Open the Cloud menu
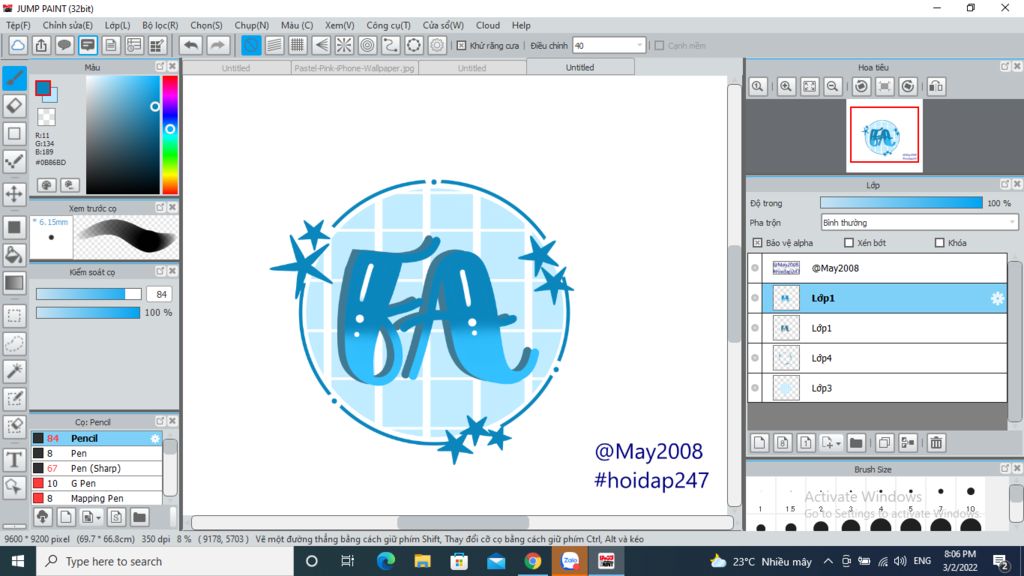 click(x=487, y=25)
